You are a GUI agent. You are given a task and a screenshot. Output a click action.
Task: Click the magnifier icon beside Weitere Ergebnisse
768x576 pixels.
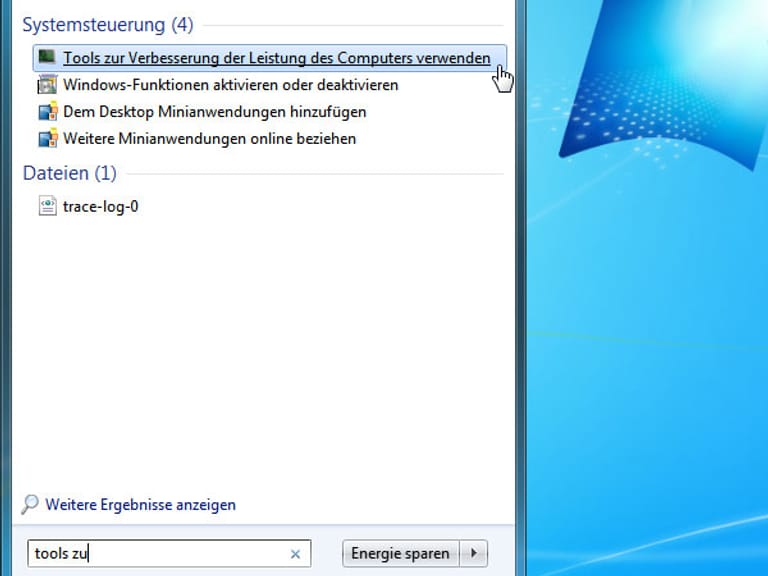[30, 504]
